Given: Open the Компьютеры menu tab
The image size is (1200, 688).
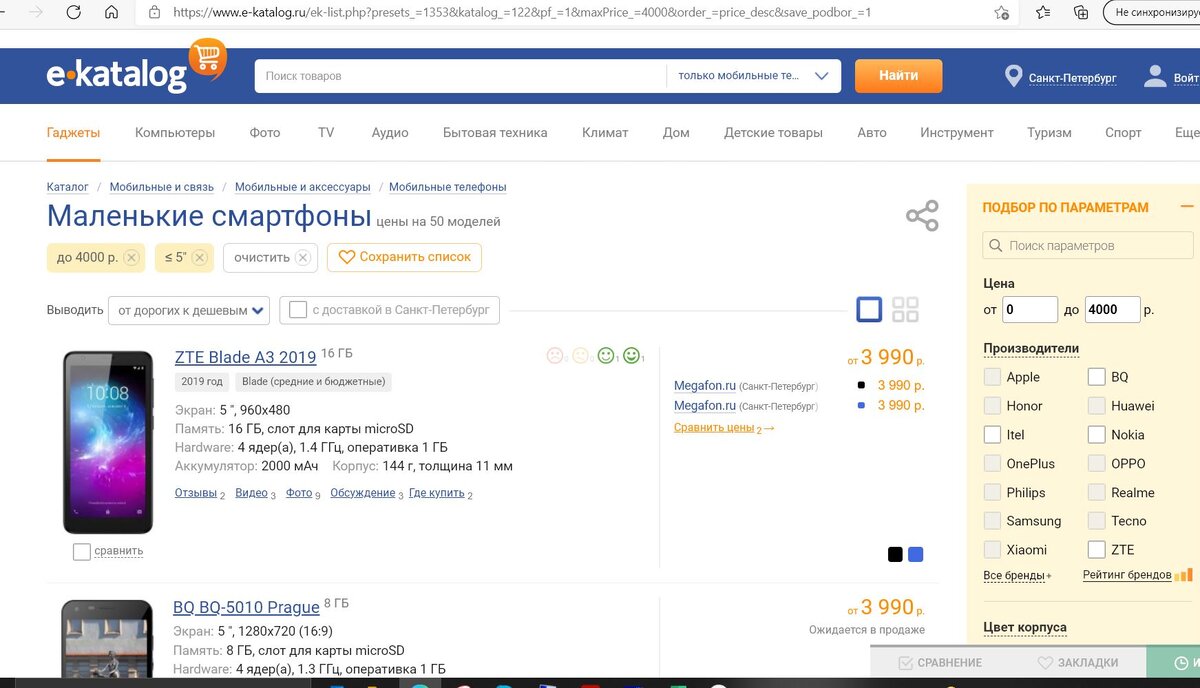Looking at the screenshot, I should [175, 132].
